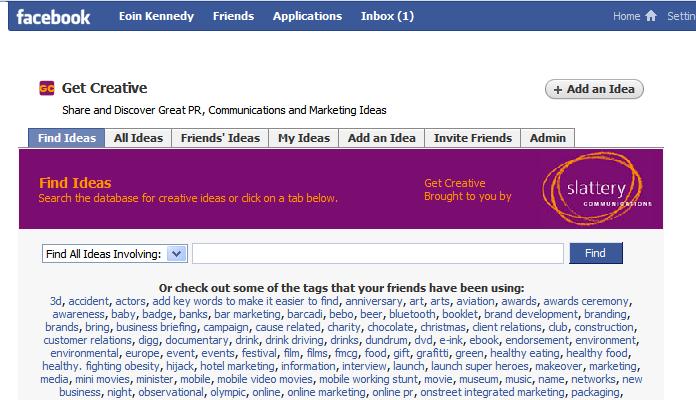Click the campaign tag
696x400 pixels.
tap(226, 327)
